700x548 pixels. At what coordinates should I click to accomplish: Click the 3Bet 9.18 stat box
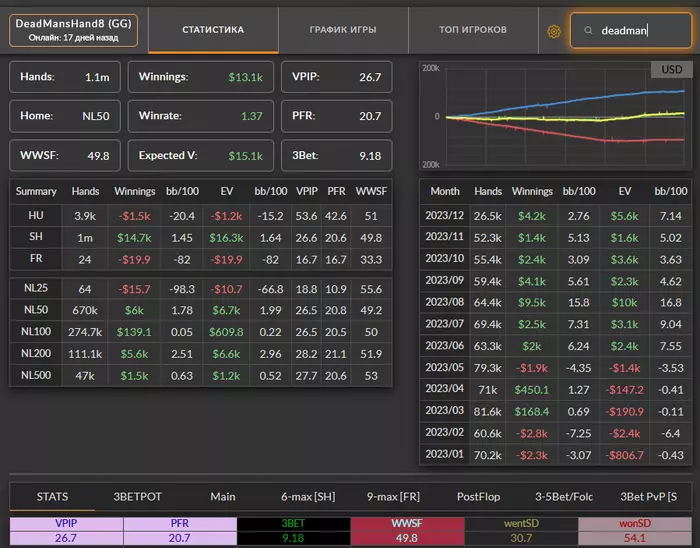point(337,155)
